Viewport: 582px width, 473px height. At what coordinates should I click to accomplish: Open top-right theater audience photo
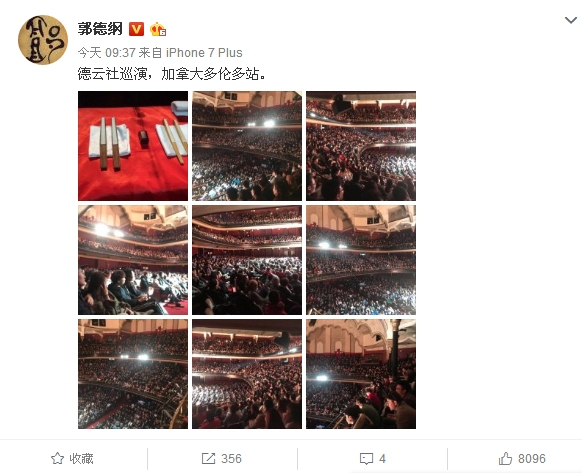[x=361, y=146]
